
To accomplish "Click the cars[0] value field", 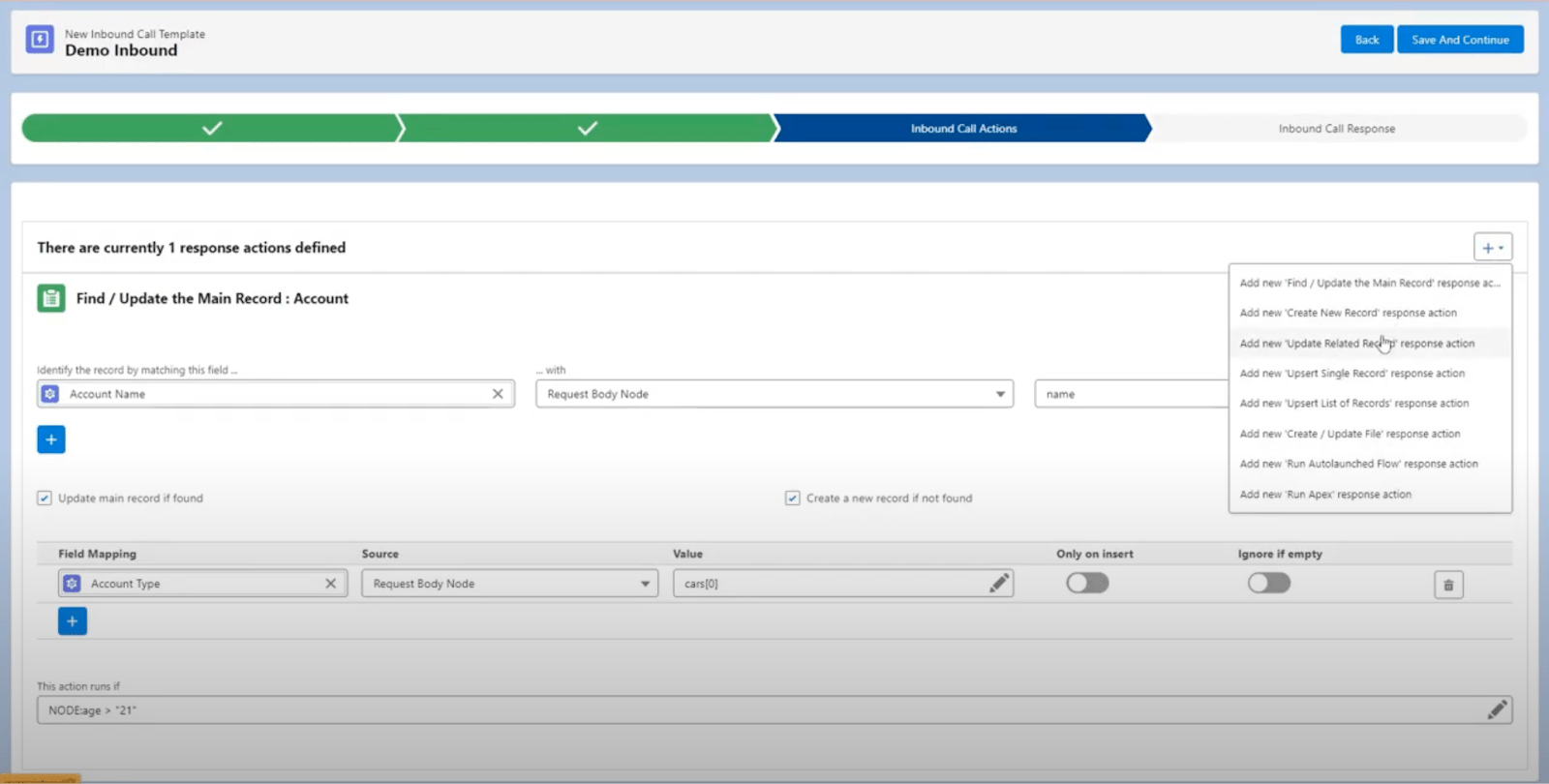I will pyautogui.click(x=843, y=584).
